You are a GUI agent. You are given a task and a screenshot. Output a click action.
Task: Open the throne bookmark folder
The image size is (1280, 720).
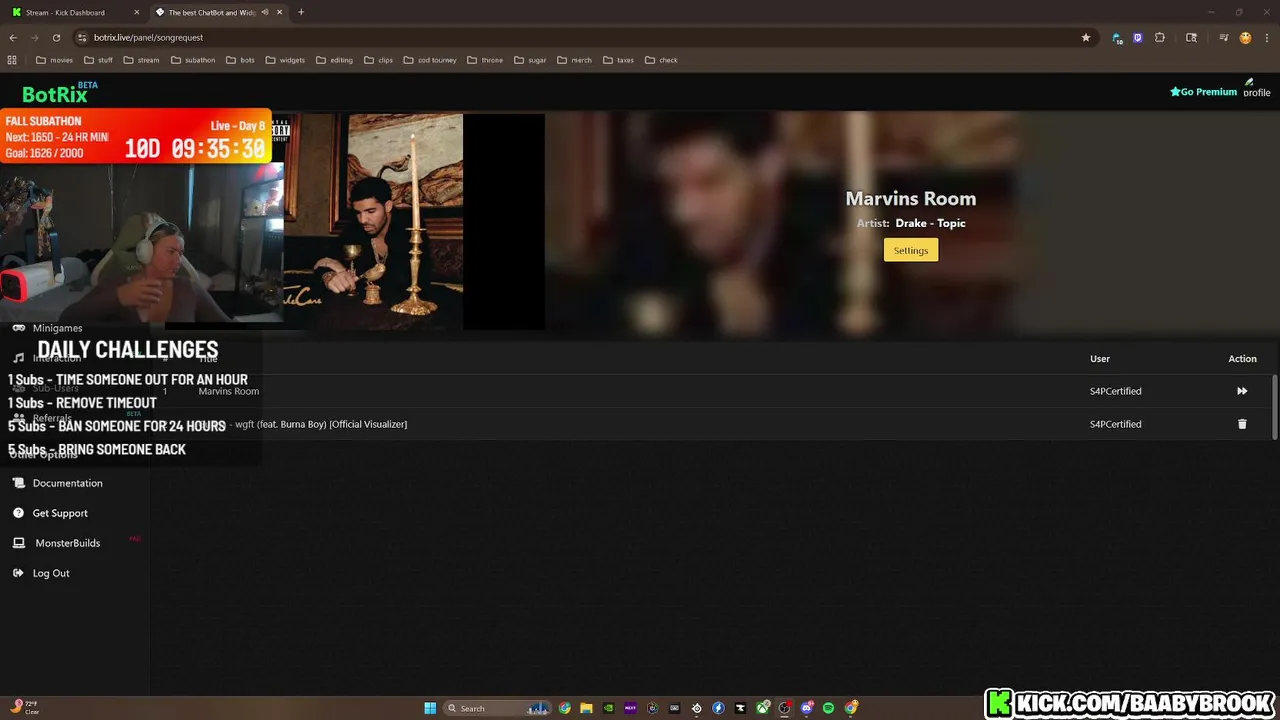485,60
